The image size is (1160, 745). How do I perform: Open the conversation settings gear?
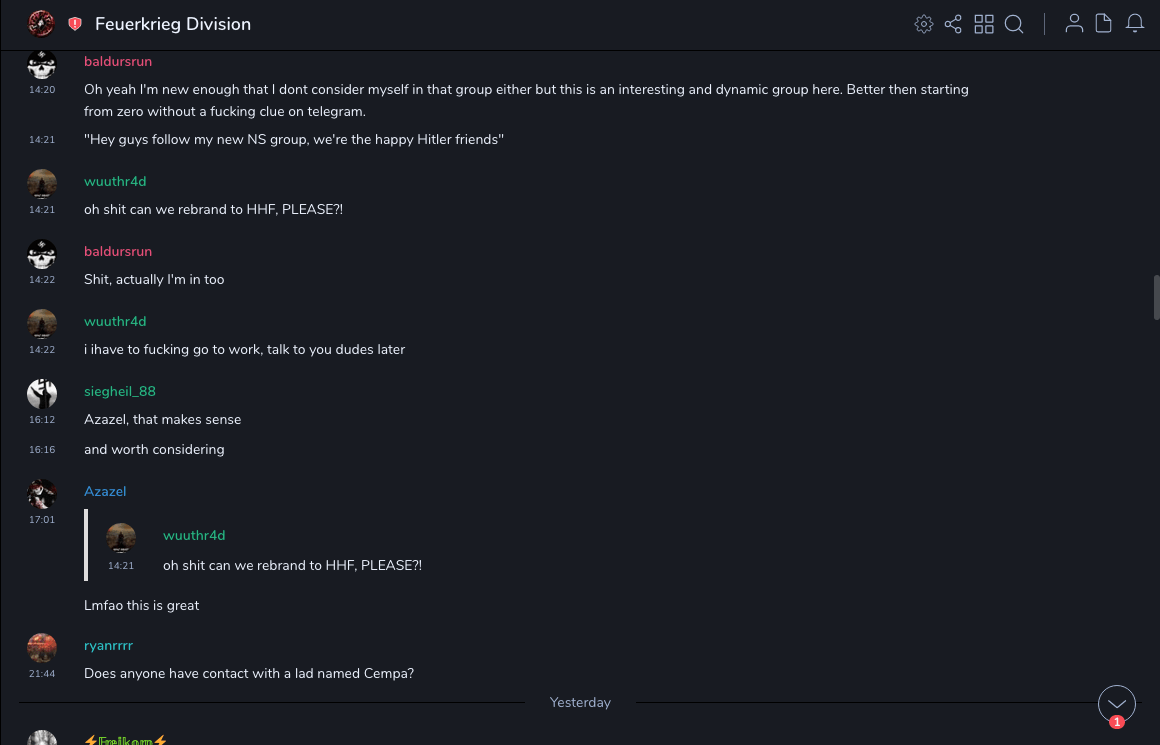924,24
